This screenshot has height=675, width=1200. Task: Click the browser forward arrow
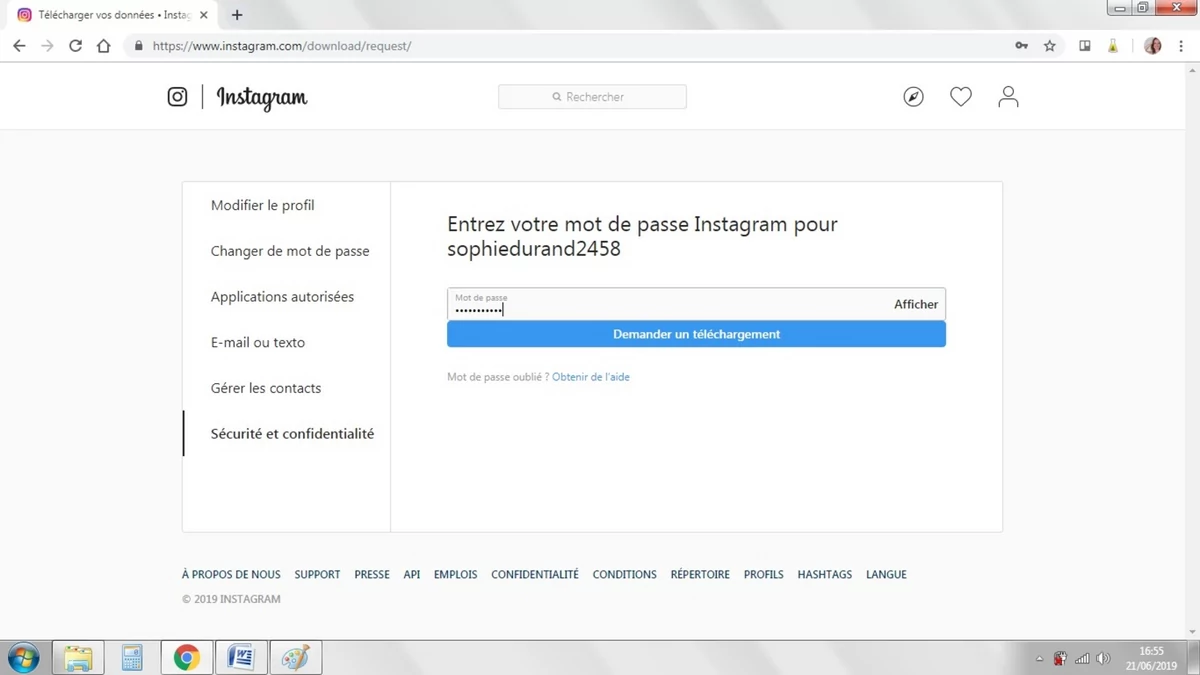(47, 46)
